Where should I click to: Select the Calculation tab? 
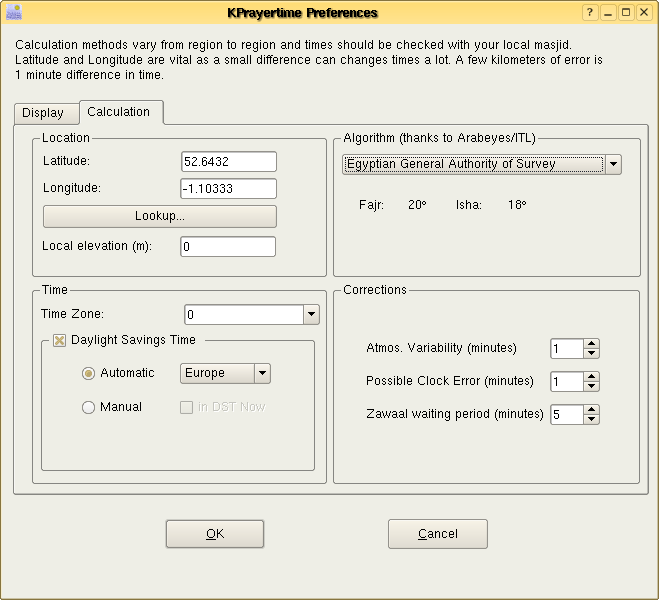click(119, 112)
